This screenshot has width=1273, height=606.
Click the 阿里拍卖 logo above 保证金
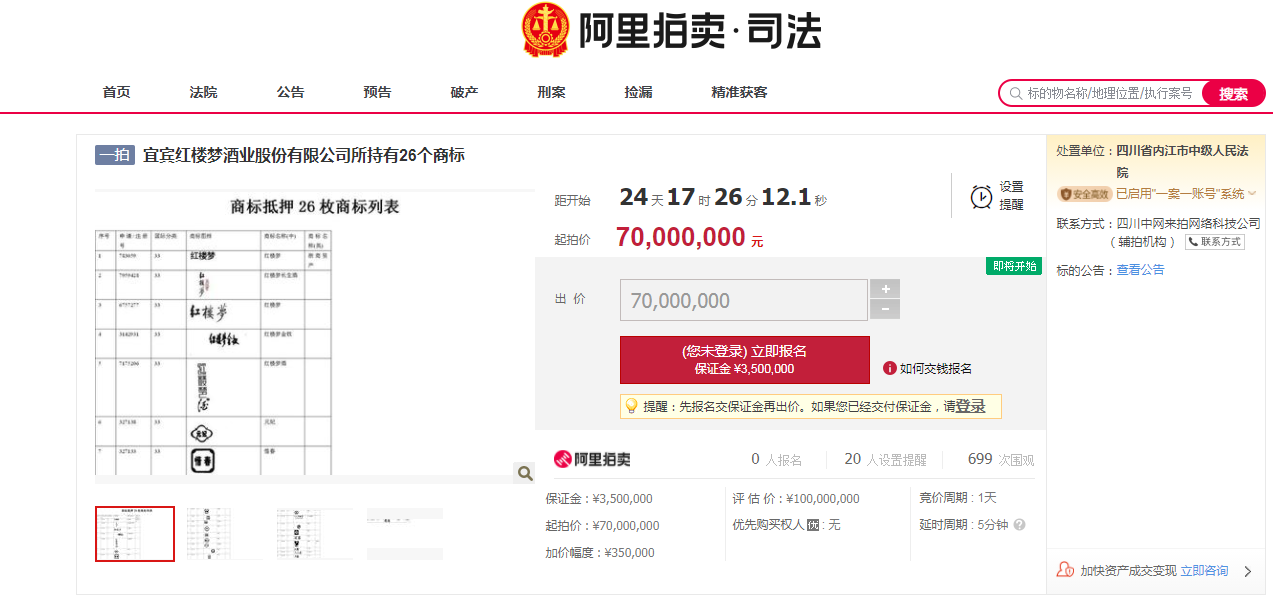point(592,459)
